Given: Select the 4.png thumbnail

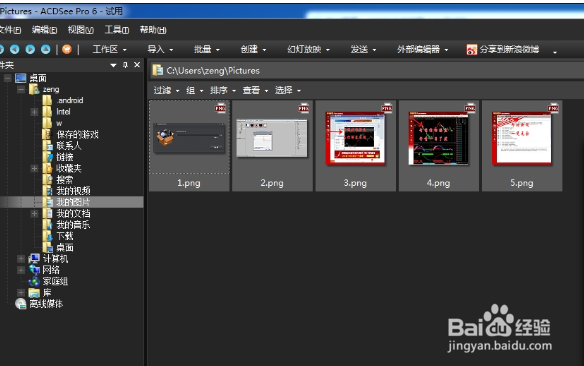Looking at the screenshot, I should [x=439, y=146].
